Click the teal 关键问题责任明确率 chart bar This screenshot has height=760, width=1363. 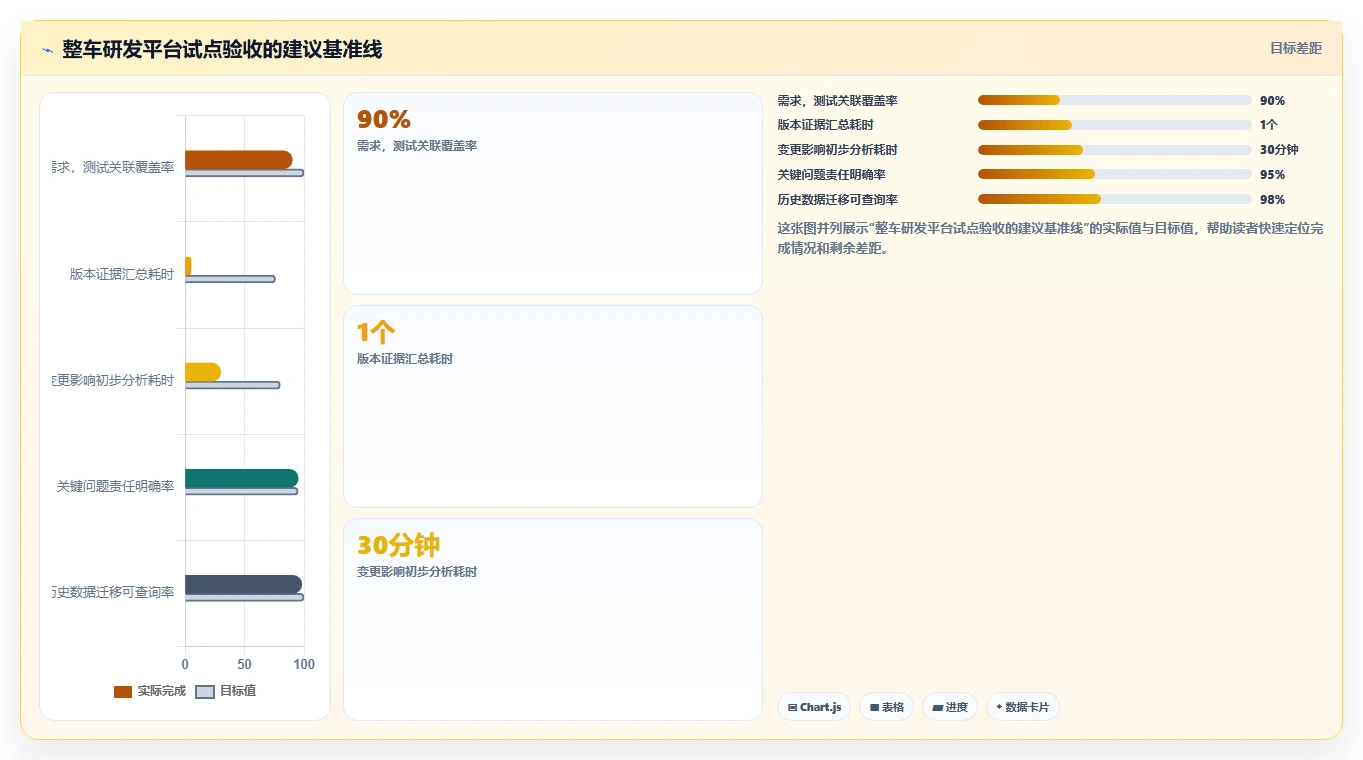(x=241, y=478)
